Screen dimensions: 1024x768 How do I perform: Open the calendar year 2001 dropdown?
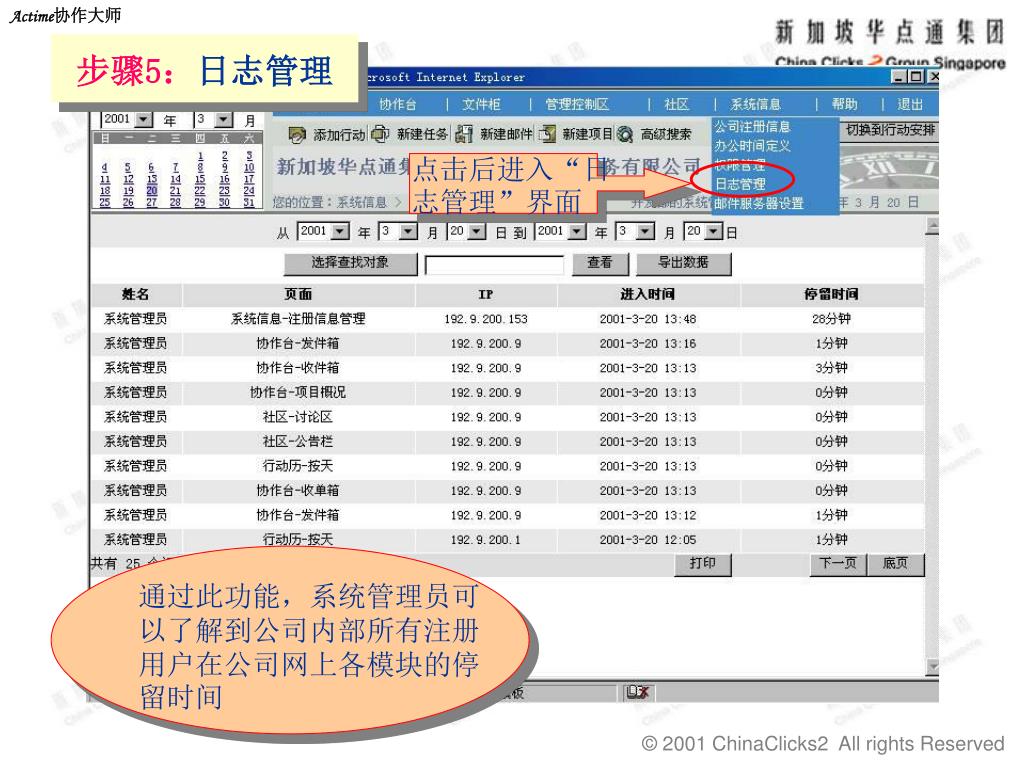pos(144,120)
